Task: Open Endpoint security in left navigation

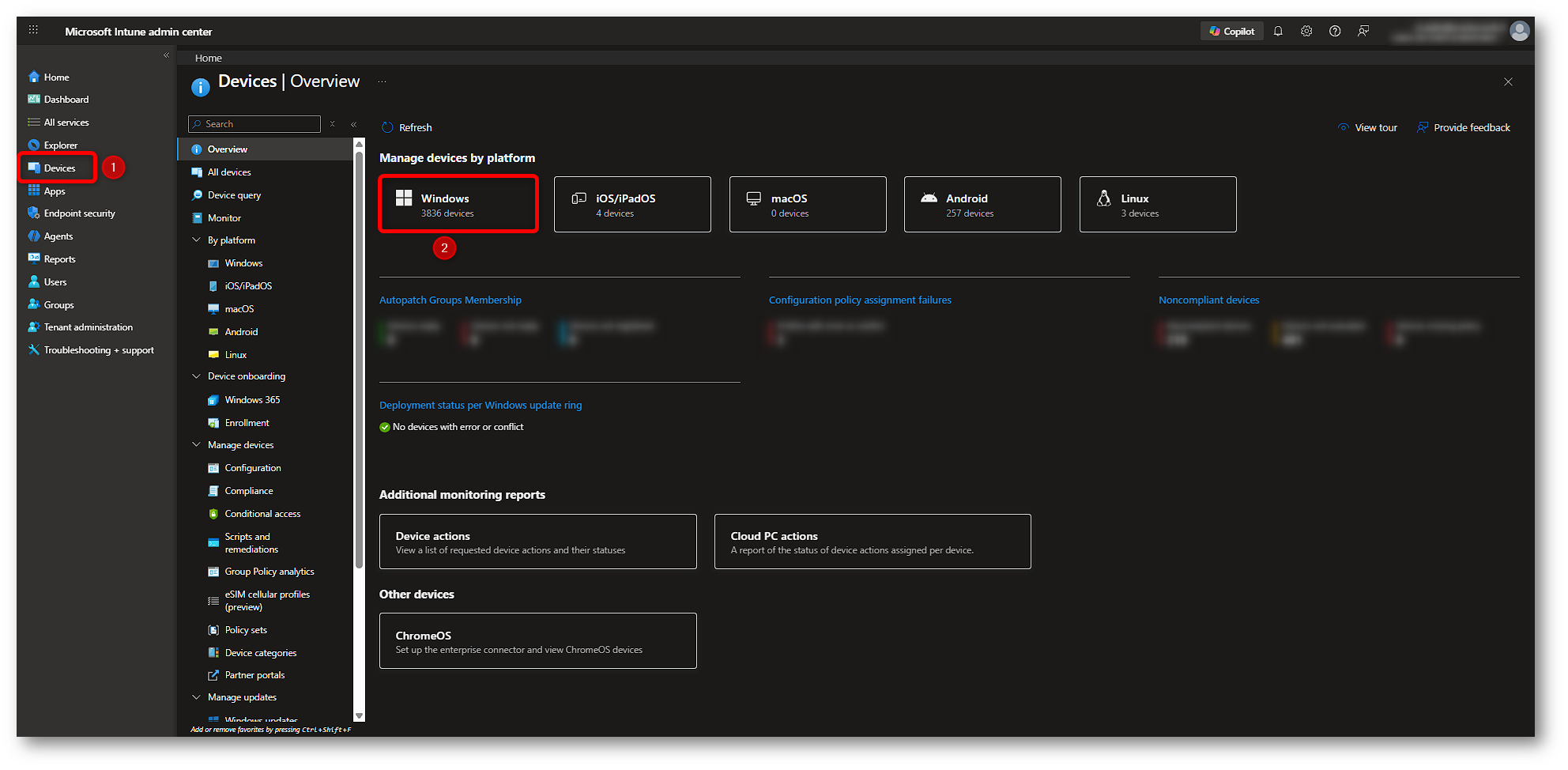Action: 79,213
